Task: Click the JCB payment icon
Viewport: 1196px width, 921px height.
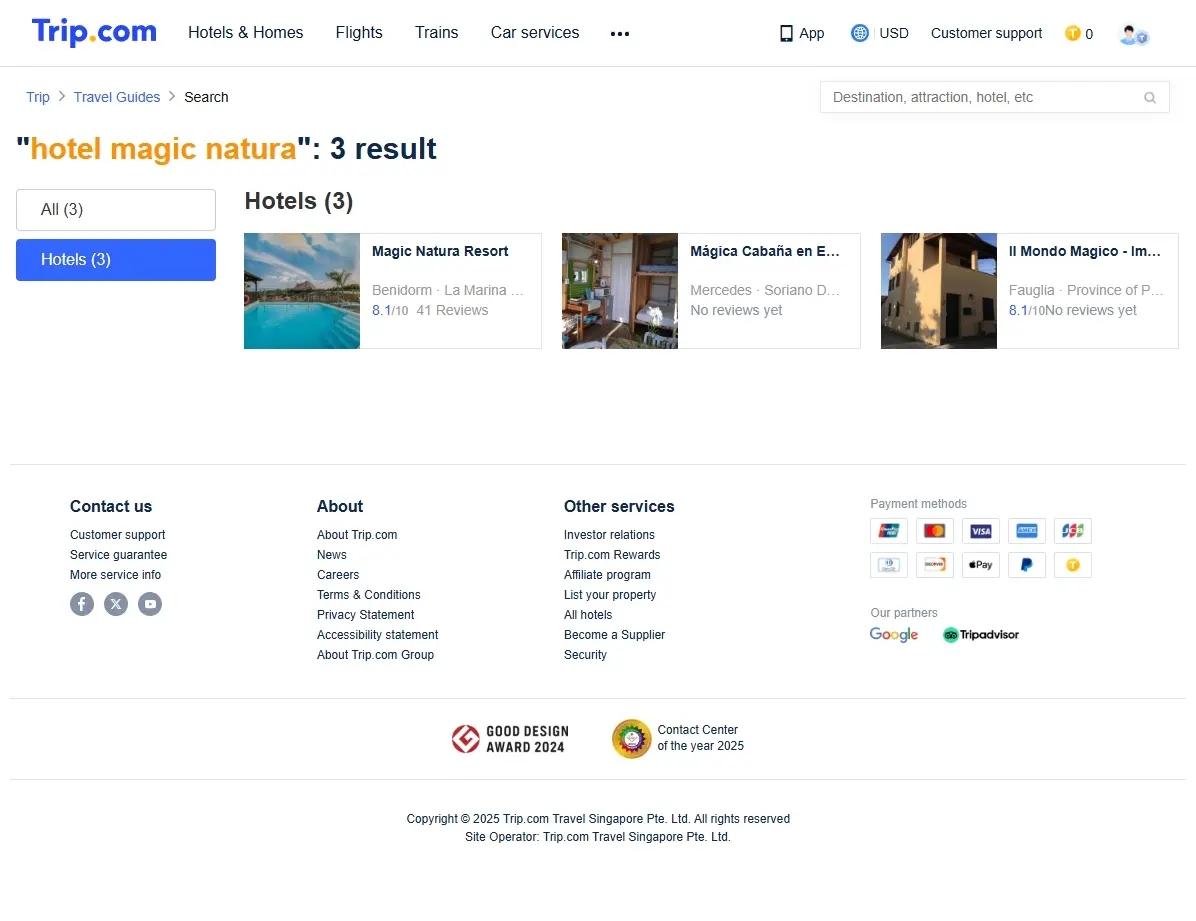Action: tap(1072, 530)
